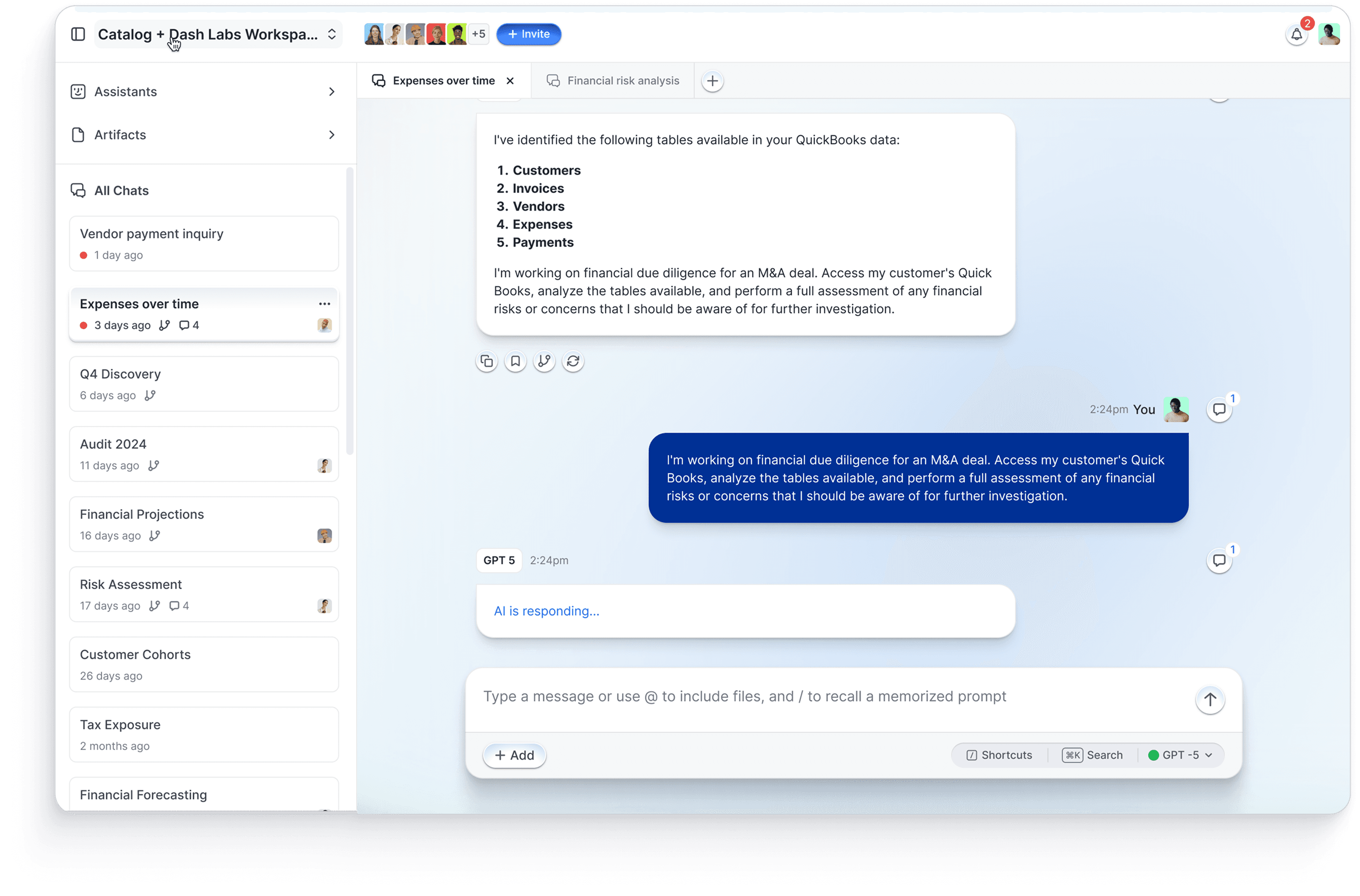This screenshot has height=896, width=1360.
Task: Open the Expenses over time chat options menu
Action: click(x=324, y=303)
